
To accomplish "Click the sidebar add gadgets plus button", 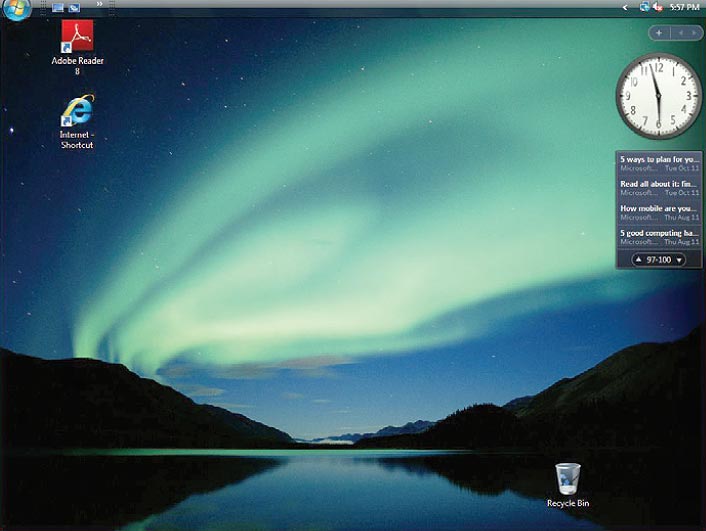I will 659,33.
